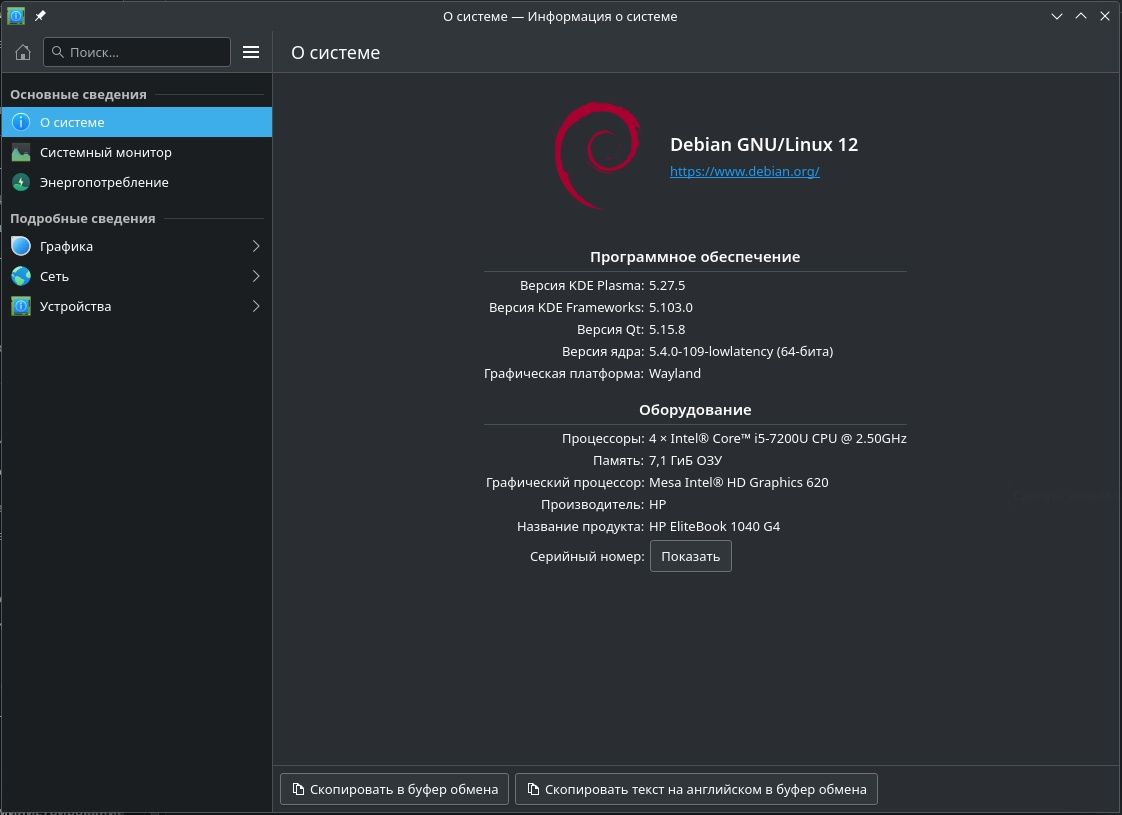
Task: Click the manufacturer value "HP"
Action: (658, 504)
